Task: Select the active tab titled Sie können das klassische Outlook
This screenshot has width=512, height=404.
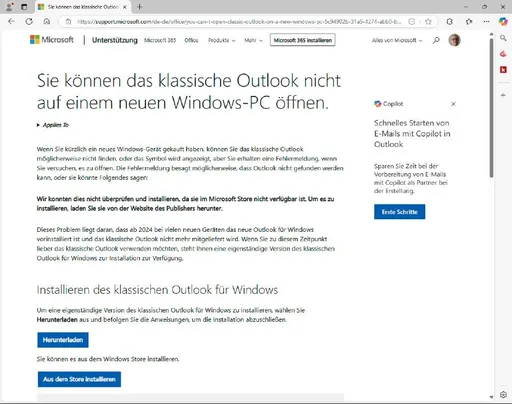Action: (82, 7)
